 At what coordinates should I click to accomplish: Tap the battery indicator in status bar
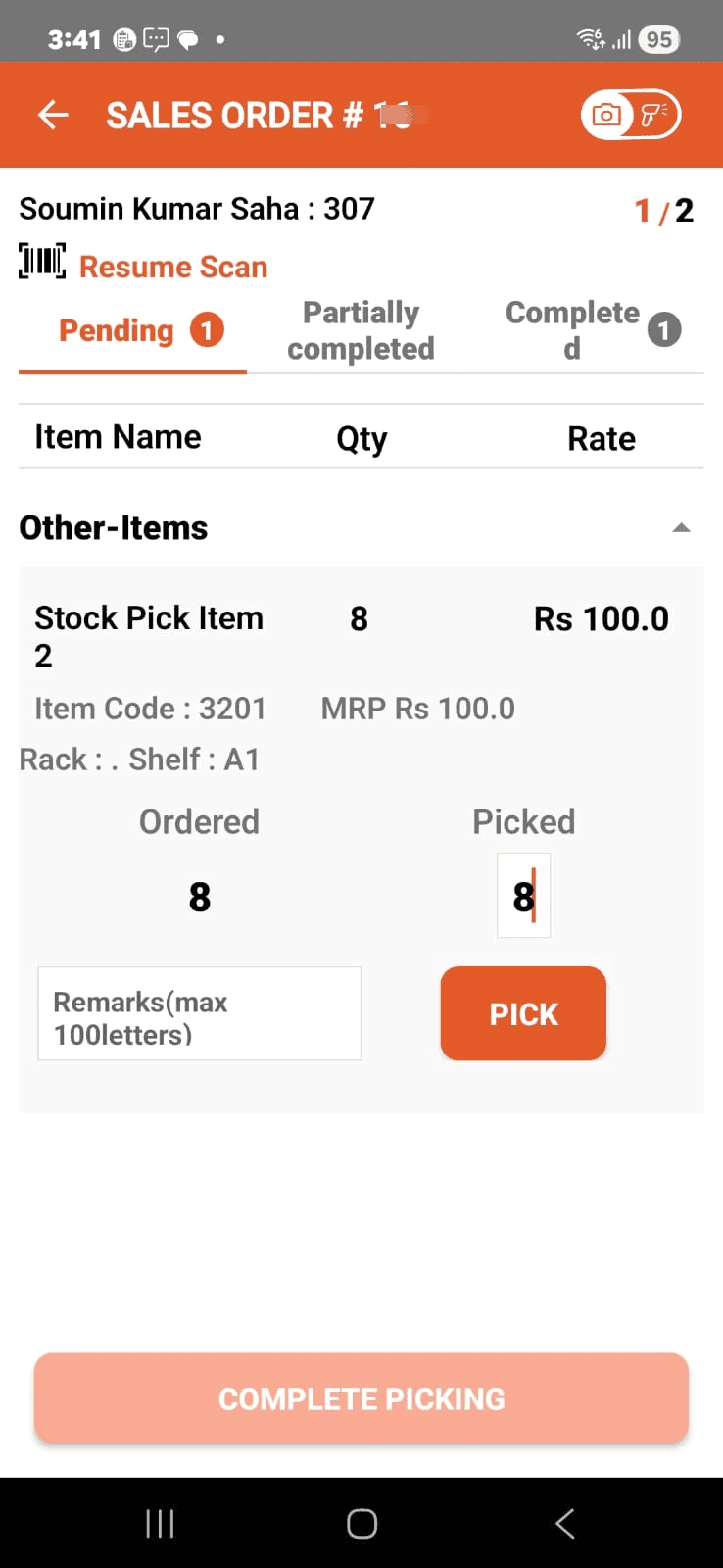658,39
